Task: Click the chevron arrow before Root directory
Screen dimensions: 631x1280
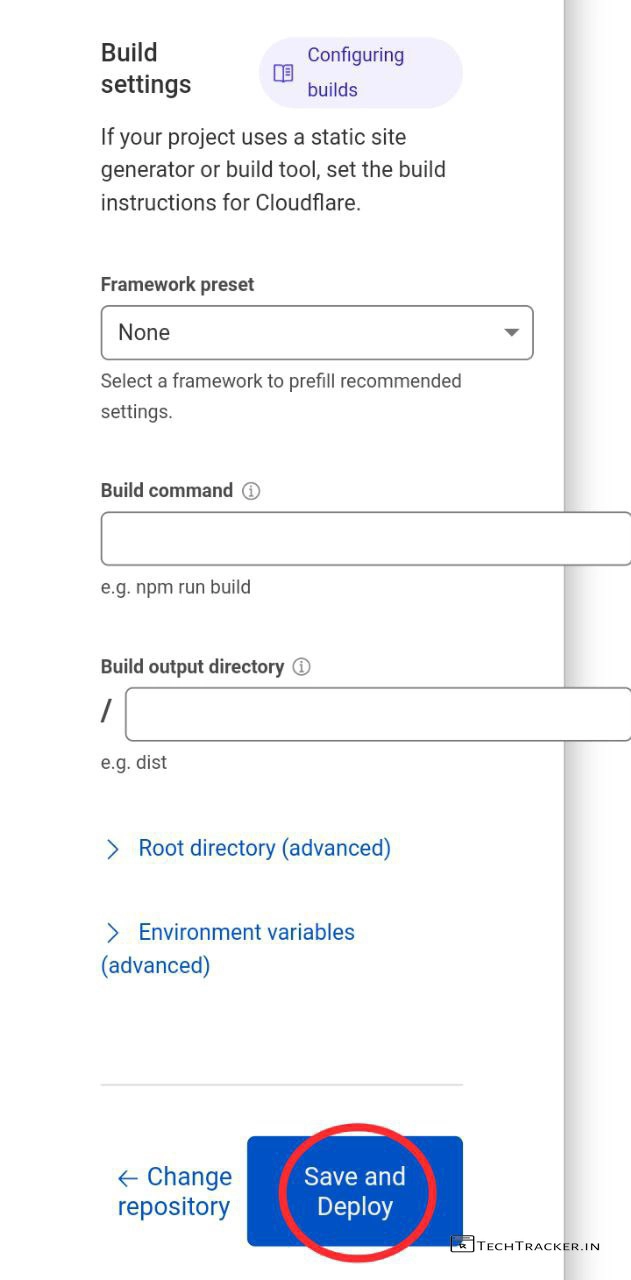Action: pos(113,849)
